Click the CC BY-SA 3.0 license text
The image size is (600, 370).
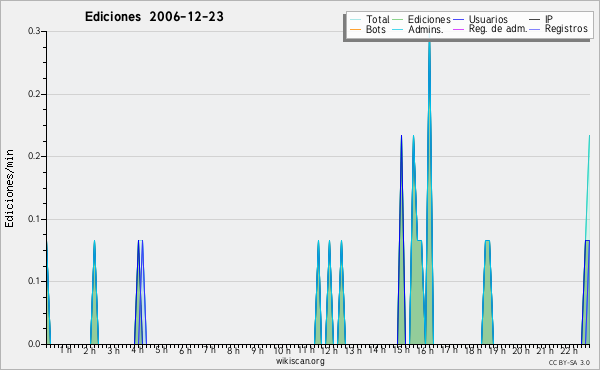pyautogui.click(x=569, y=362)
